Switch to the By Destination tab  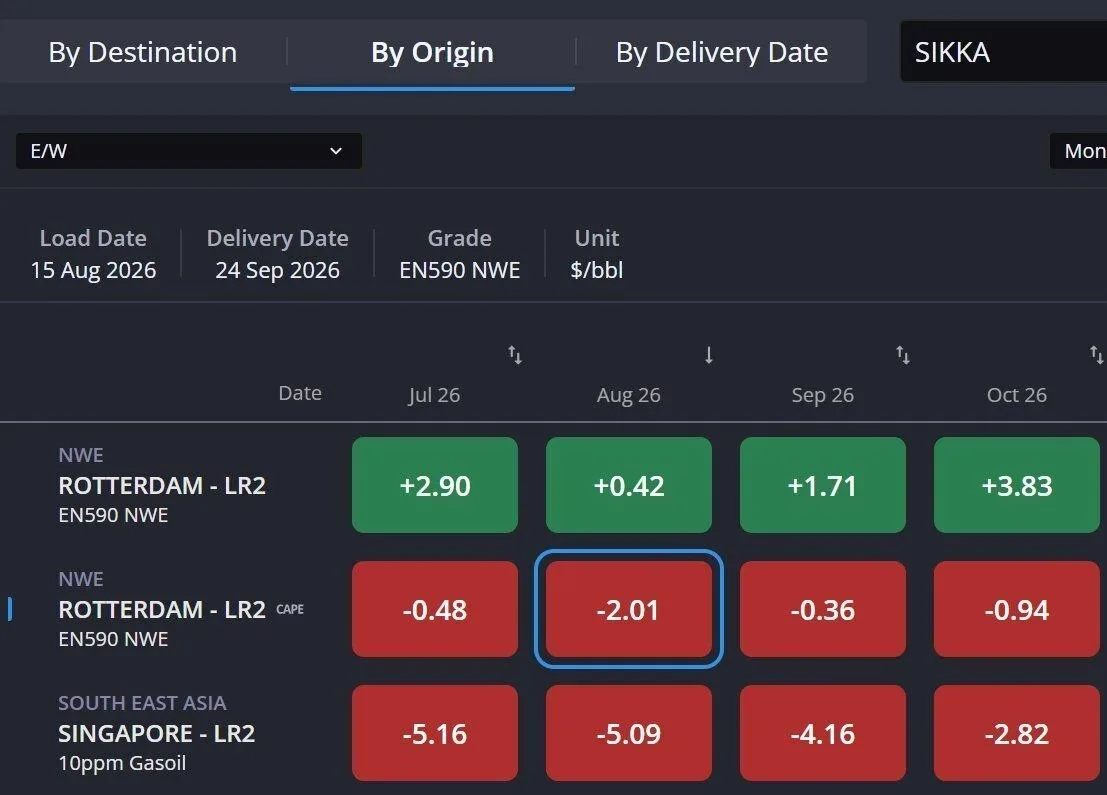[143, 52]
